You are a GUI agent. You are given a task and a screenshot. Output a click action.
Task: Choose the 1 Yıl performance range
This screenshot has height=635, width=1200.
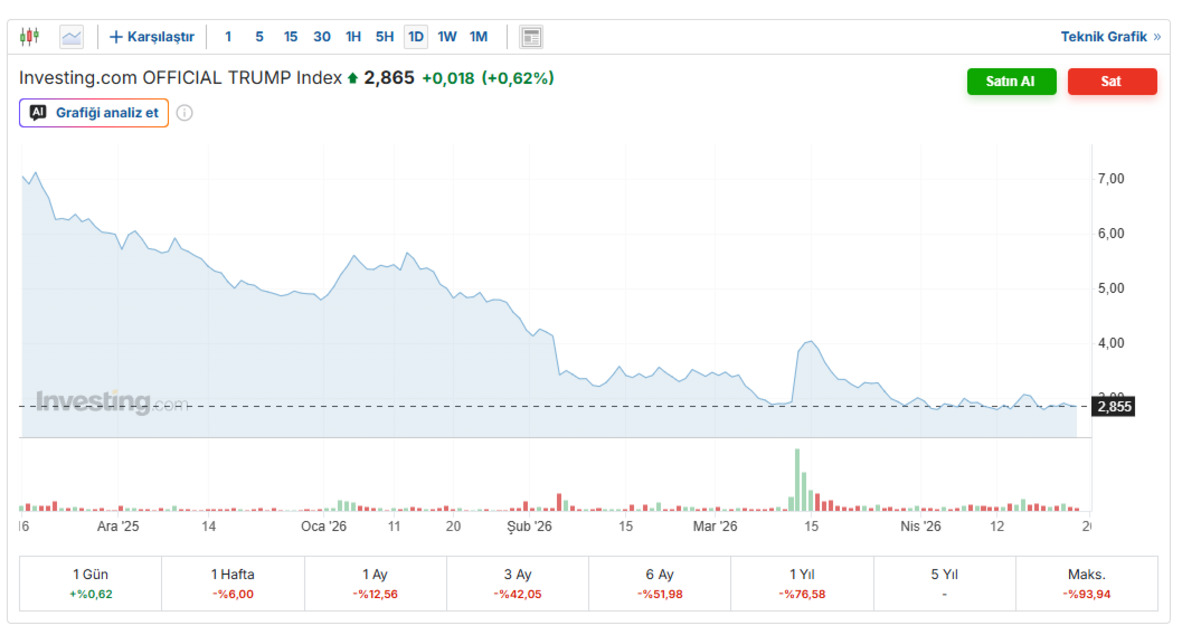[802, 584]
